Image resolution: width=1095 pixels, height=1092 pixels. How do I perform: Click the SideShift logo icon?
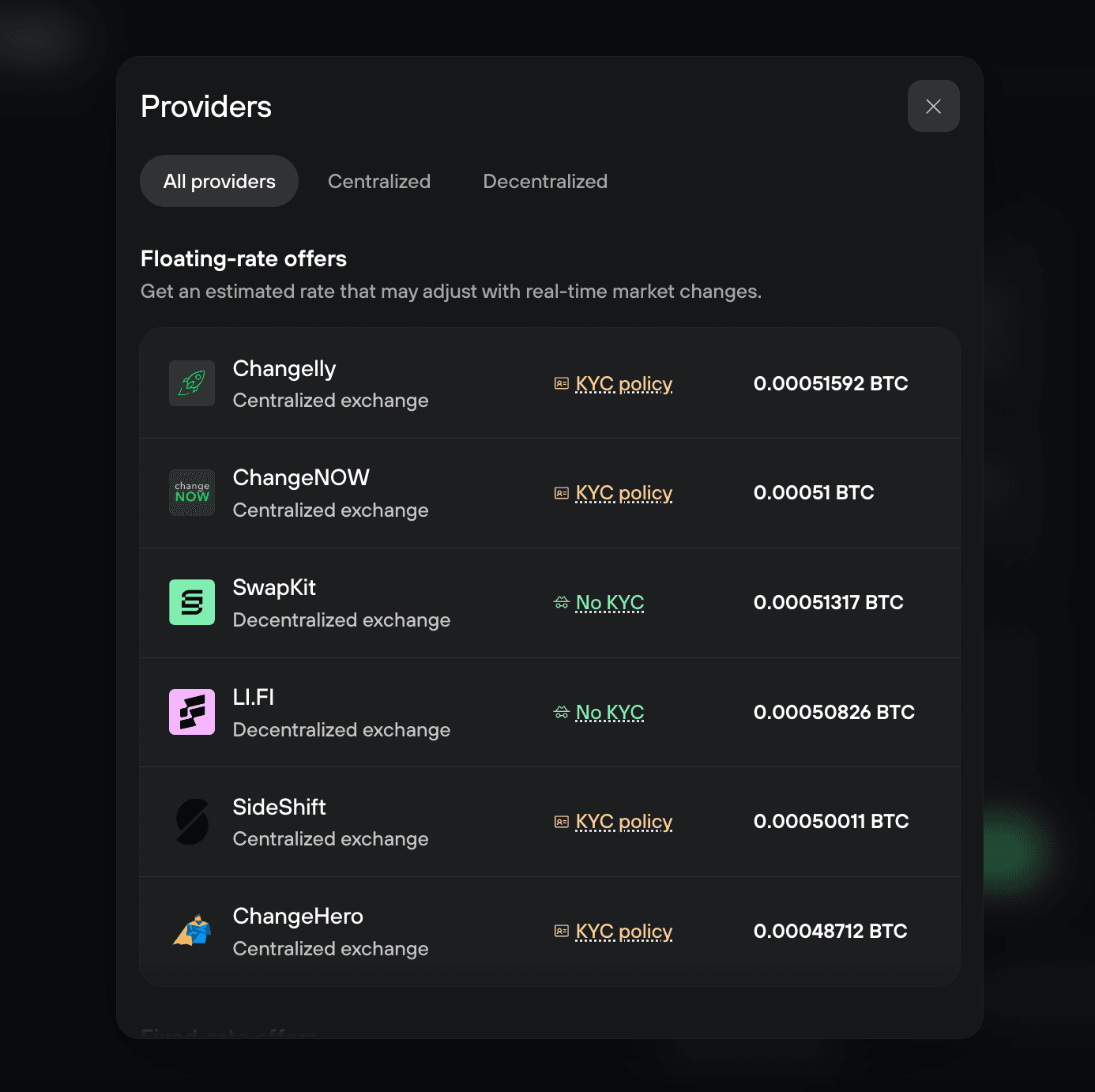tap(192, 822)
